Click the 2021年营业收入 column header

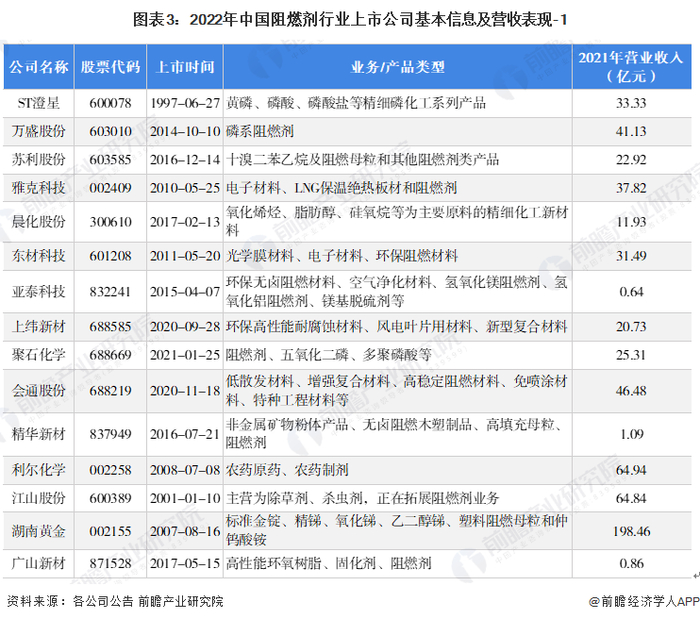(631, 67)
